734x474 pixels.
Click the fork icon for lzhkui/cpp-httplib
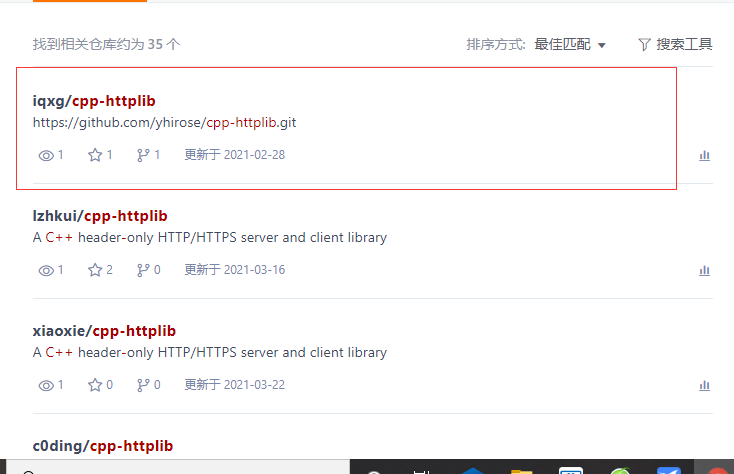click(143, 270)
